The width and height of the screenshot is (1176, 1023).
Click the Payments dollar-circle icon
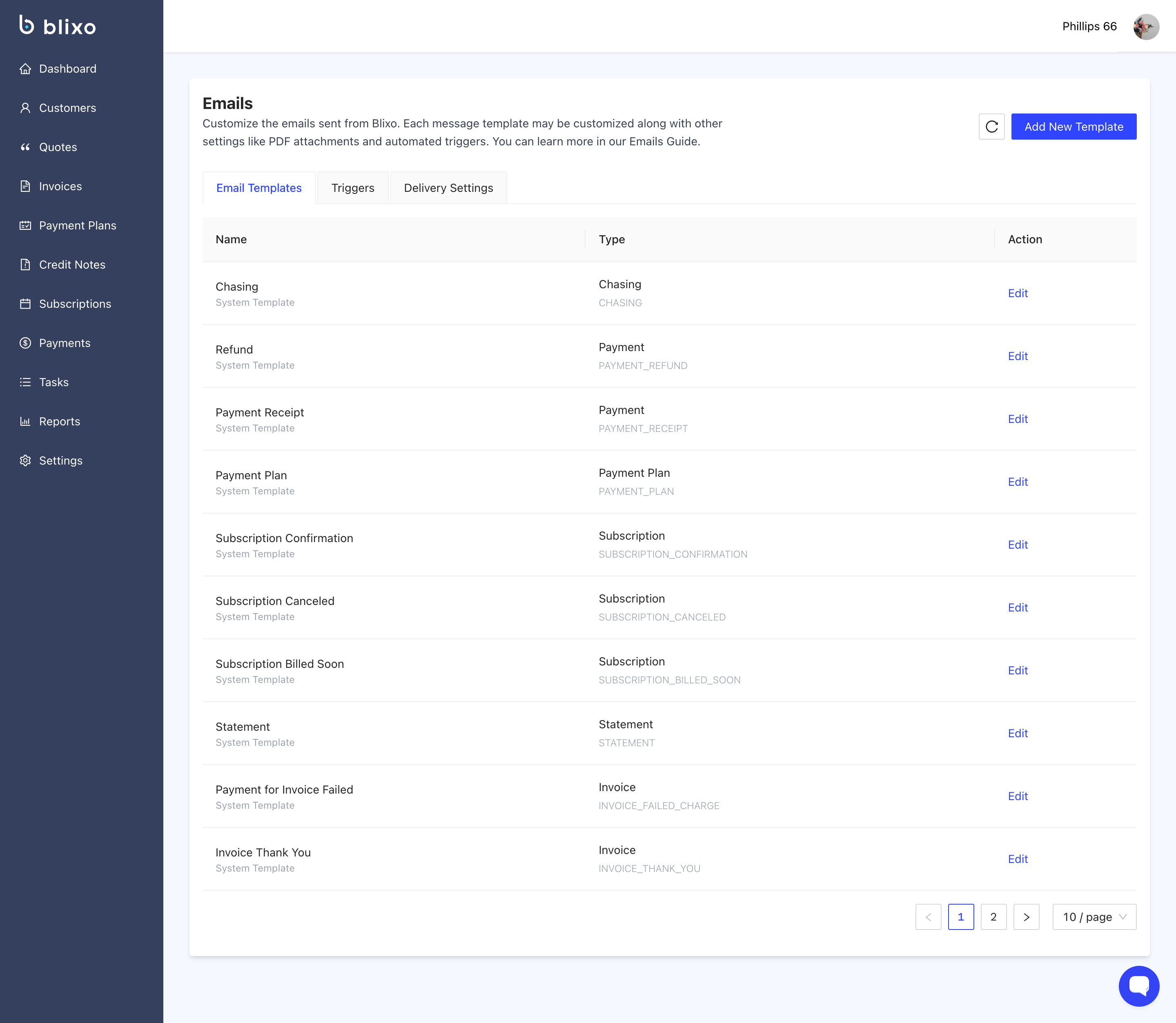point(25,343)
